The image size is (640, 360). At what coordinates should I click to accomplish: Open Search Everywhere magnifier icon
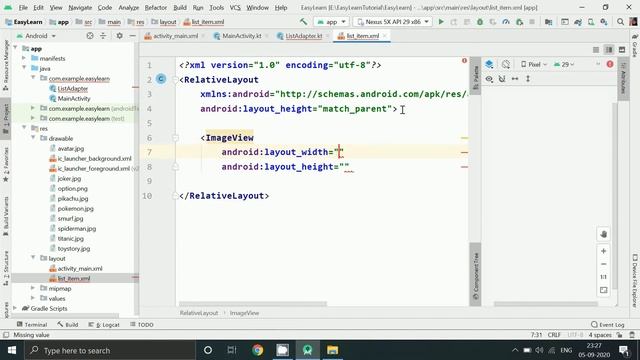[620, 22]
